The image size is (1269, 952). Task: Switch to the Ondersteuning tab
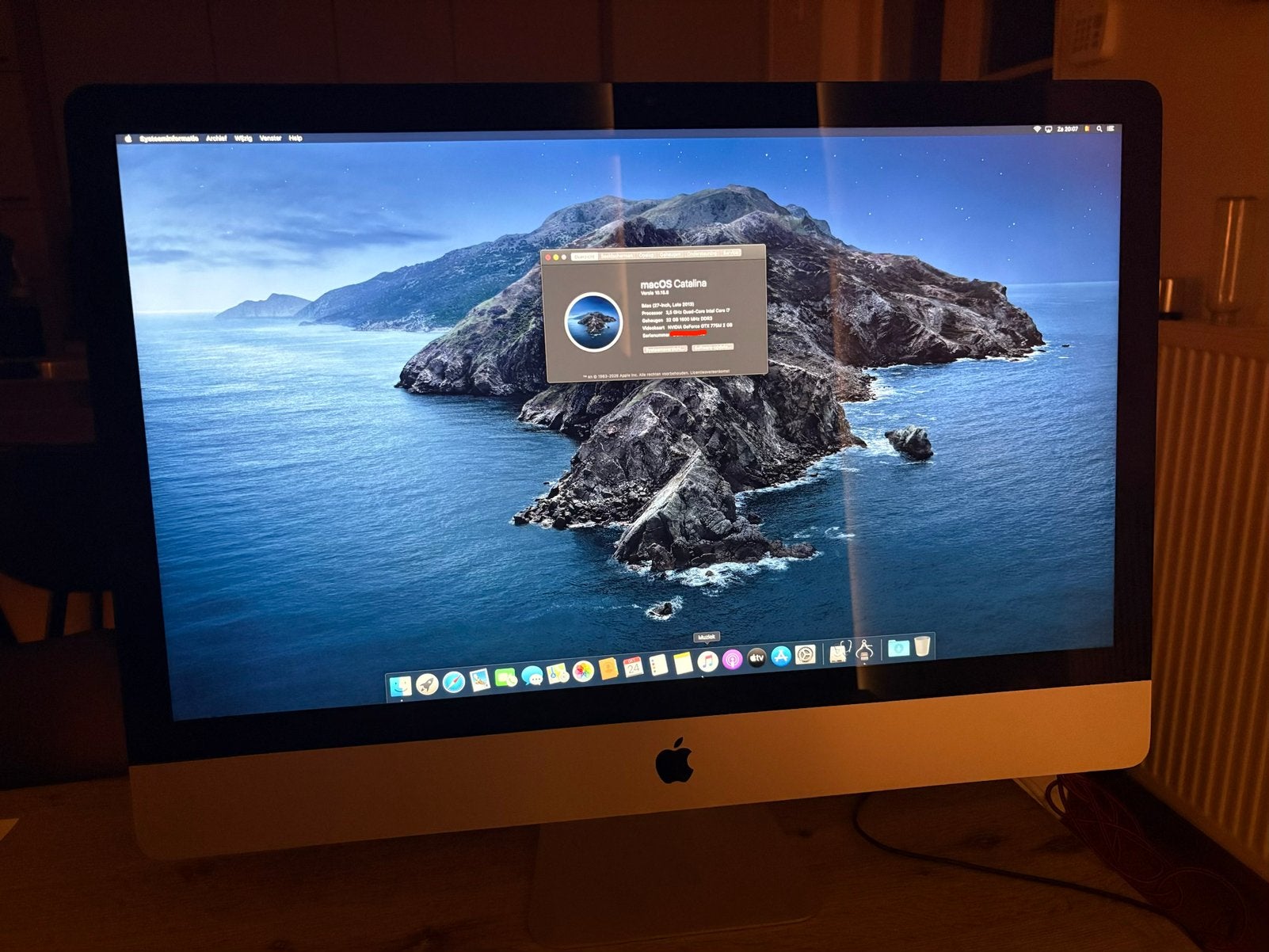(702, 253)
